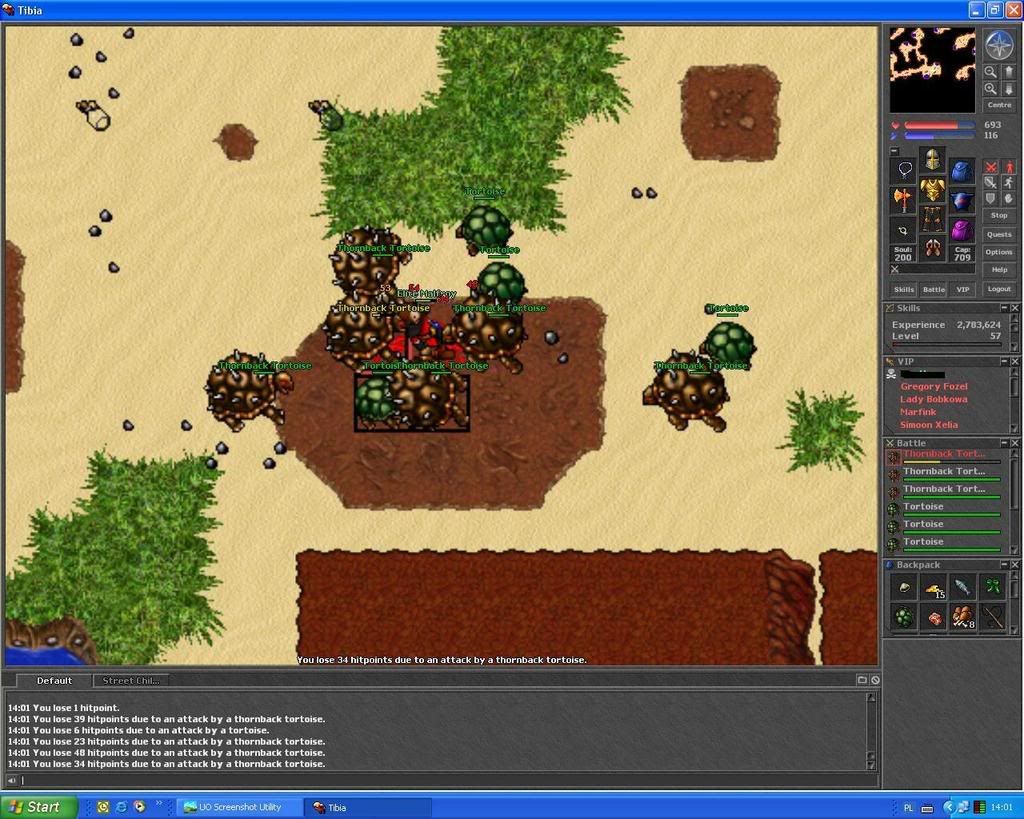Toggle chat volume say mode button
The image size is (1024, 819).
[11, 780]
